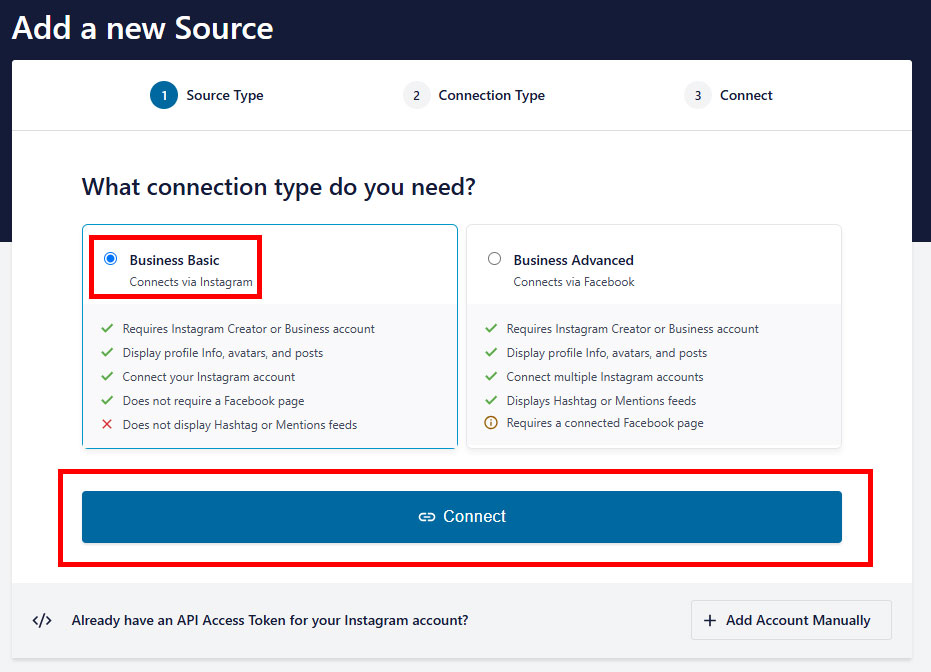Click checkmark beside 'Displays Hashtag or Mentions feeds'
931x672 pixels.
tap(491, 400)
